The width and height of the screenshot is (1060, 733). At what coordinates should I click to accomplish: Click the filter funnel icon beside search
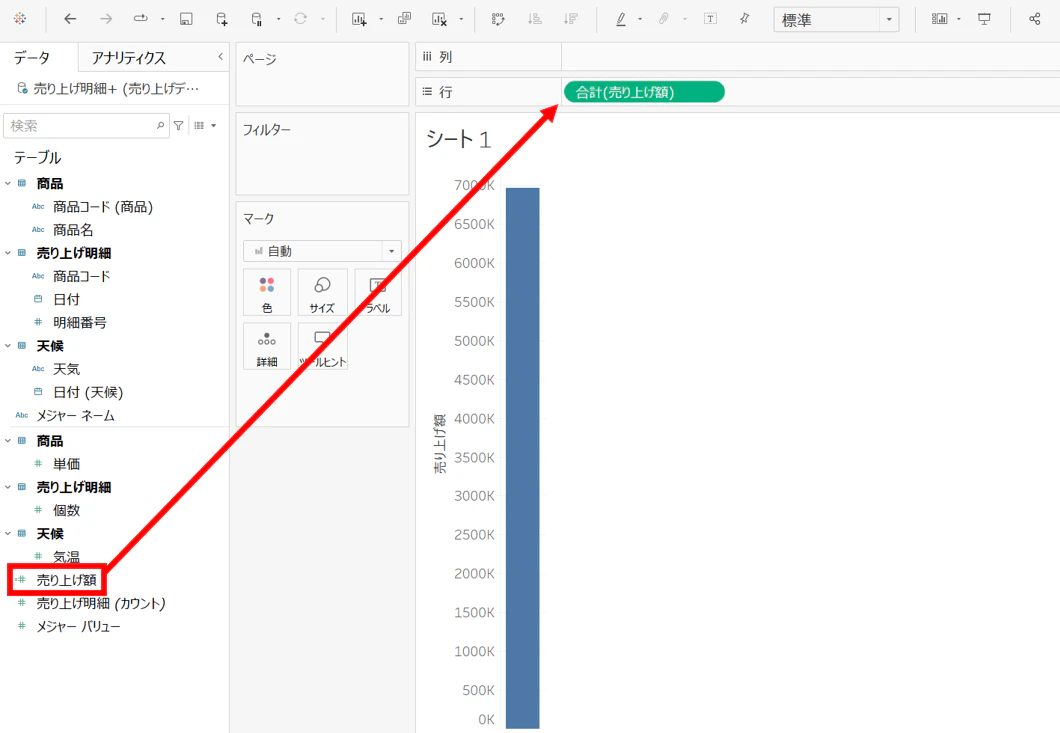[x=178, y=125]
